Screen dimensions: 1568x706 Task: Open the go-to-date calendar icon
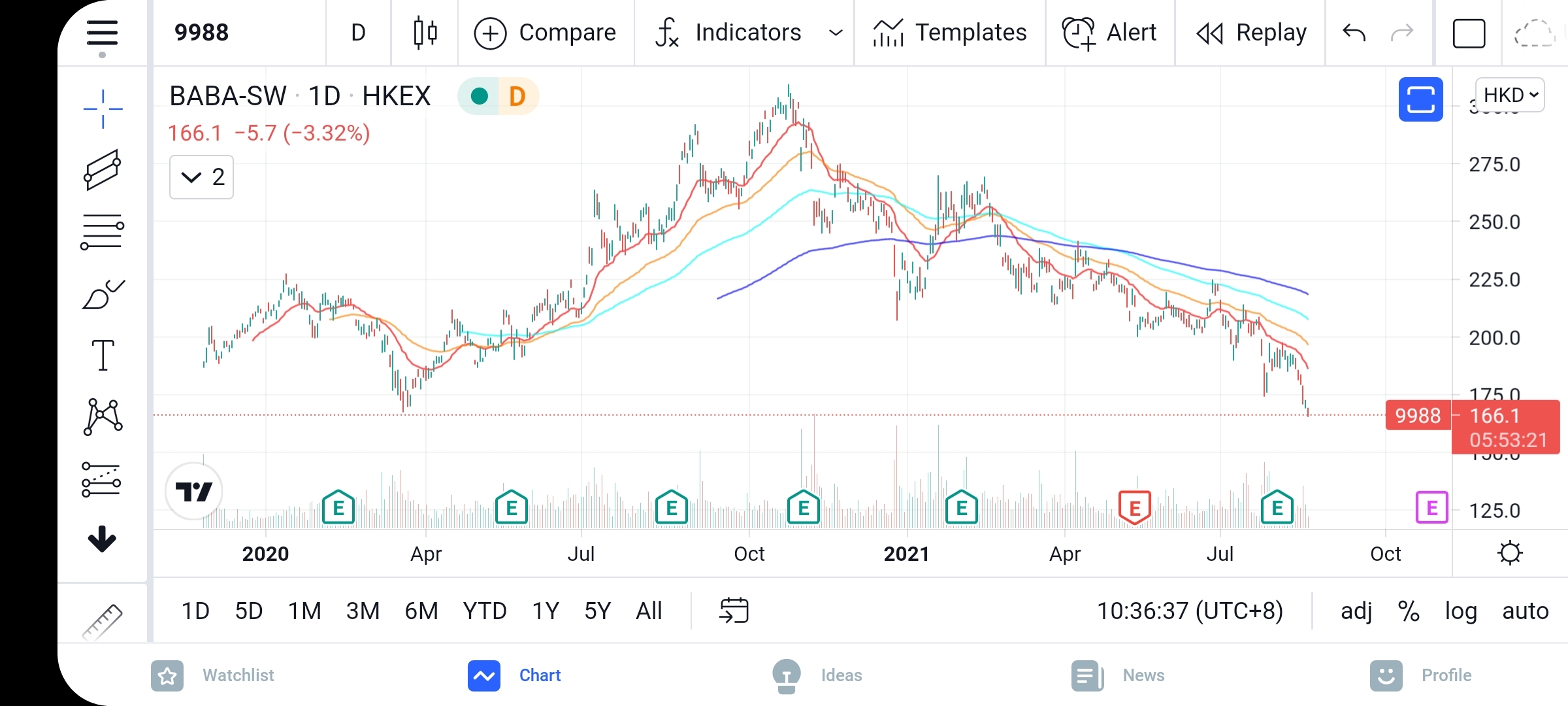click(x=734, y=611)
